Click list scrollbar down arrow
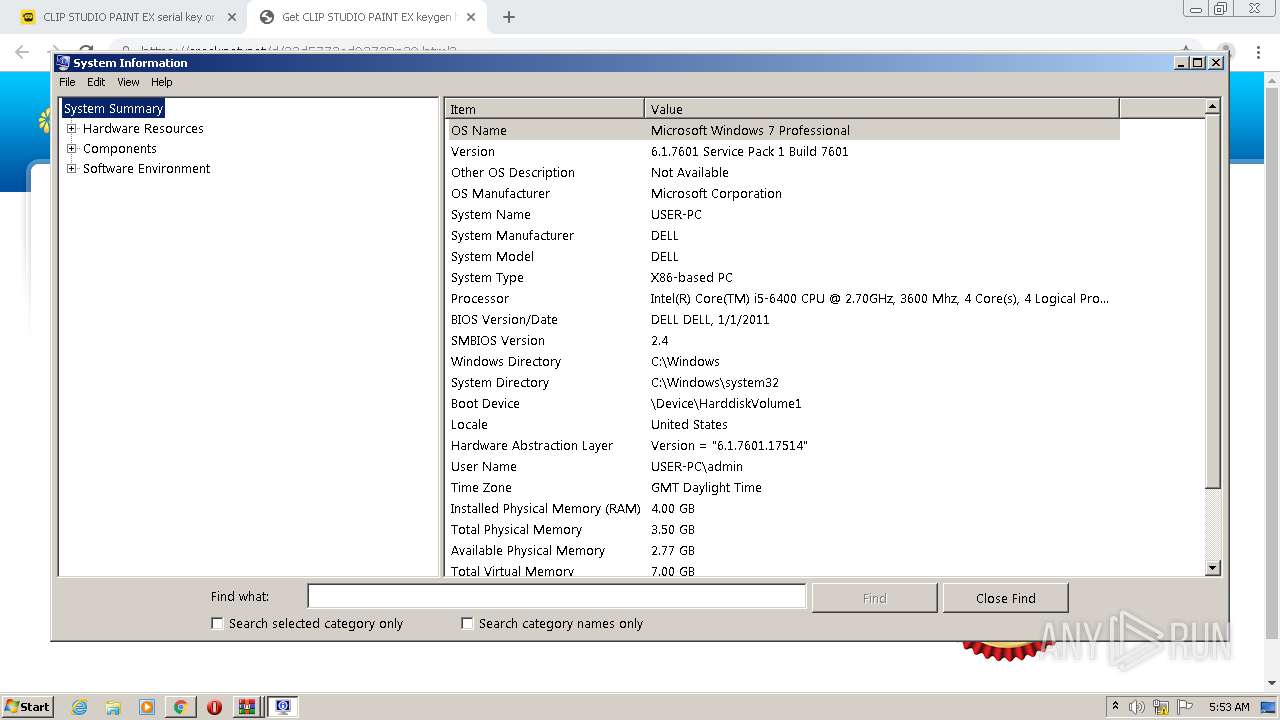The width and height of the screenshot is (1280, 720). point(1213,568)
